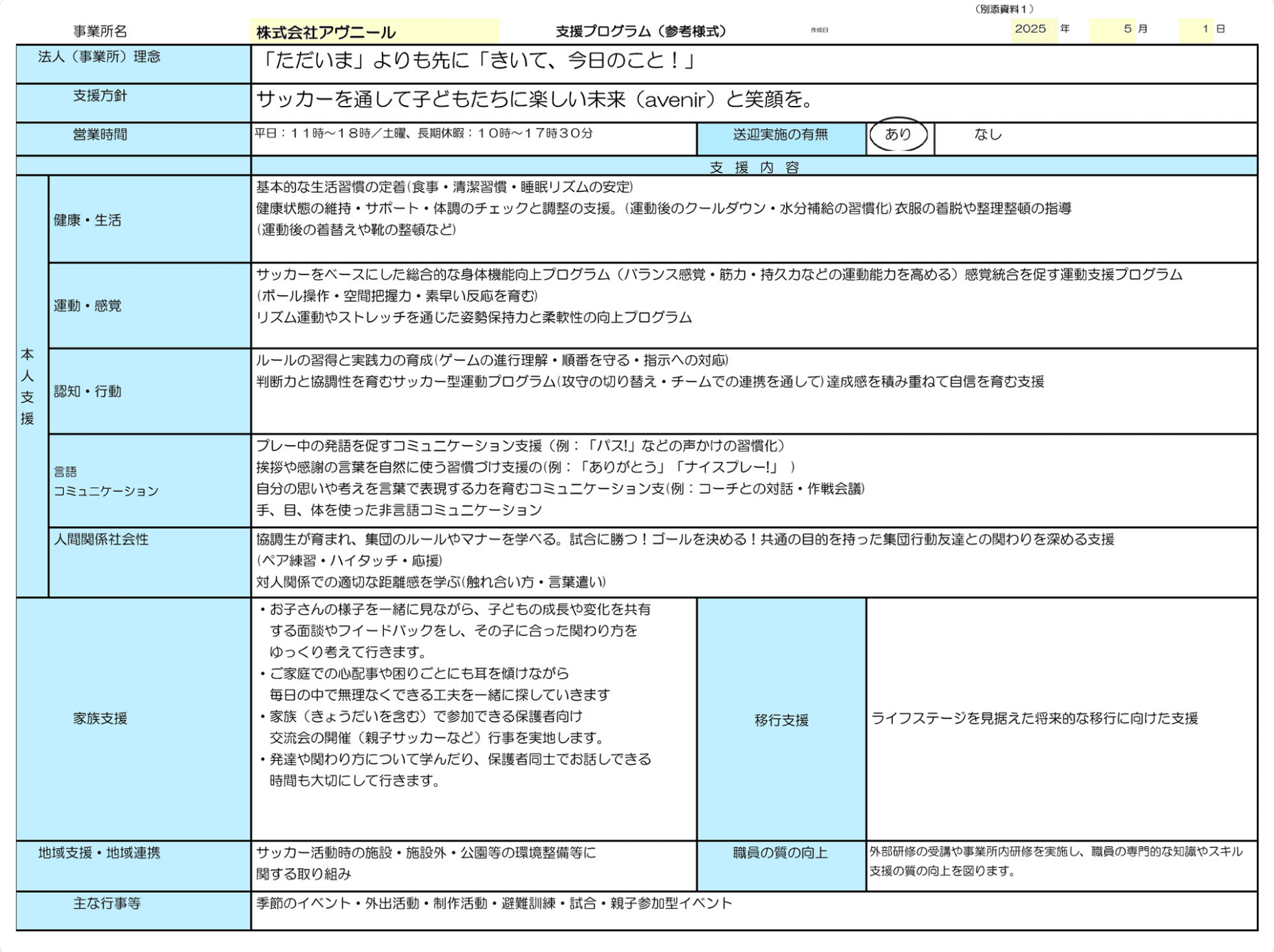Click the 移行支援 header cell
Viewport: 1274px width, 952px height.
click(781, 719)
